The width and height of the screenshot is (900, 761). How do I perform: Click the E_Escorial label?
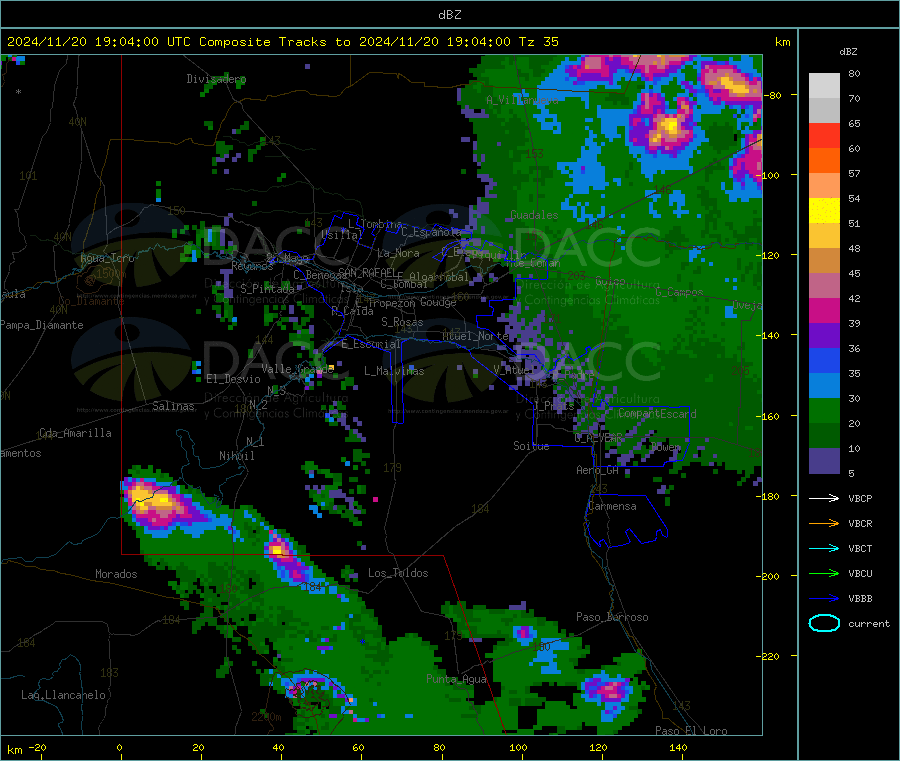coord(370,344)
